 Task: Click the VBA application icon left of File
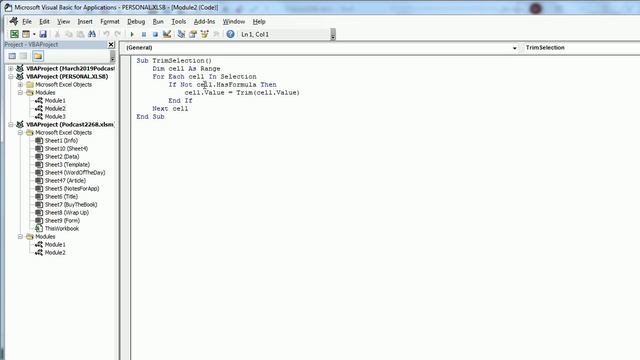pyautogui.click(x=14, y=21)
